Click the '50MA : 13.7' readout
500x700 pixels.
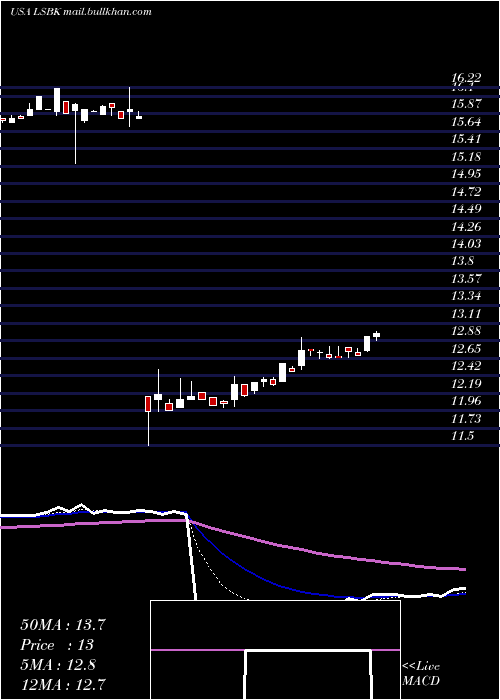pyautogui.click(x=63, y=625)
